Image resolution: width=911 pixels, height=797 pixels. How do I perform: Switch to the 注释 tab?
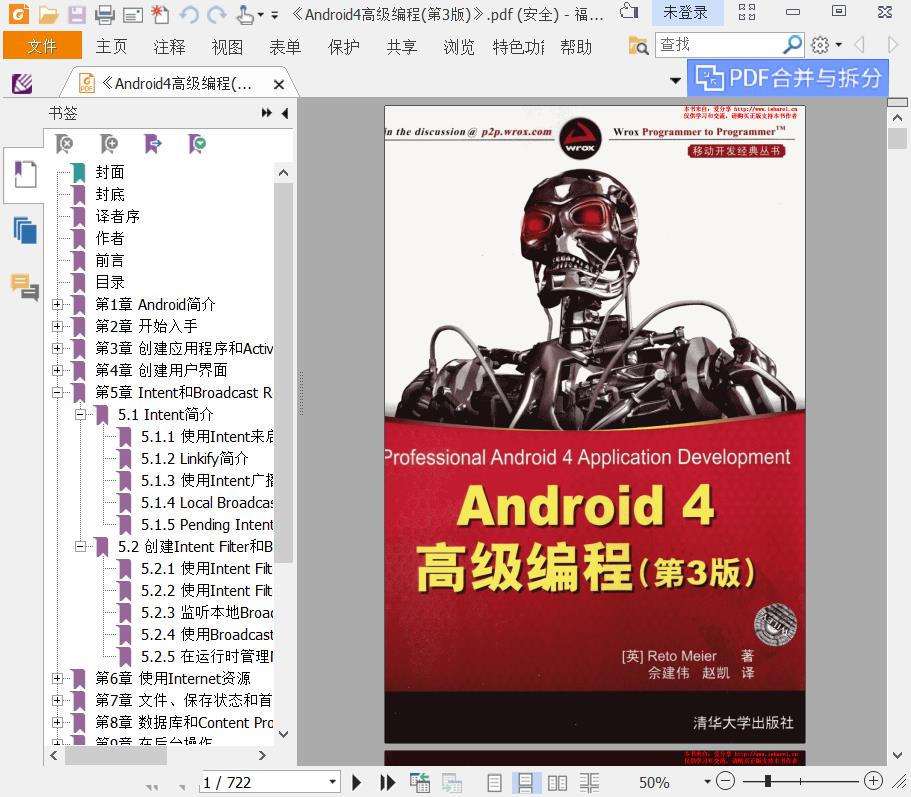[169, 46]
